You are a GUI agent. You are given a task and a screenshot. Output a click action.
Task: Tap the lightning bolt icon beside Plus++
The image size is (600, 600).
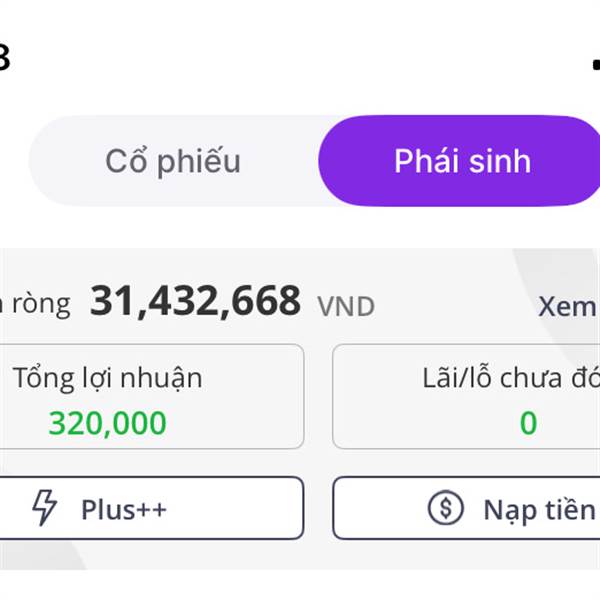[45, 507]
